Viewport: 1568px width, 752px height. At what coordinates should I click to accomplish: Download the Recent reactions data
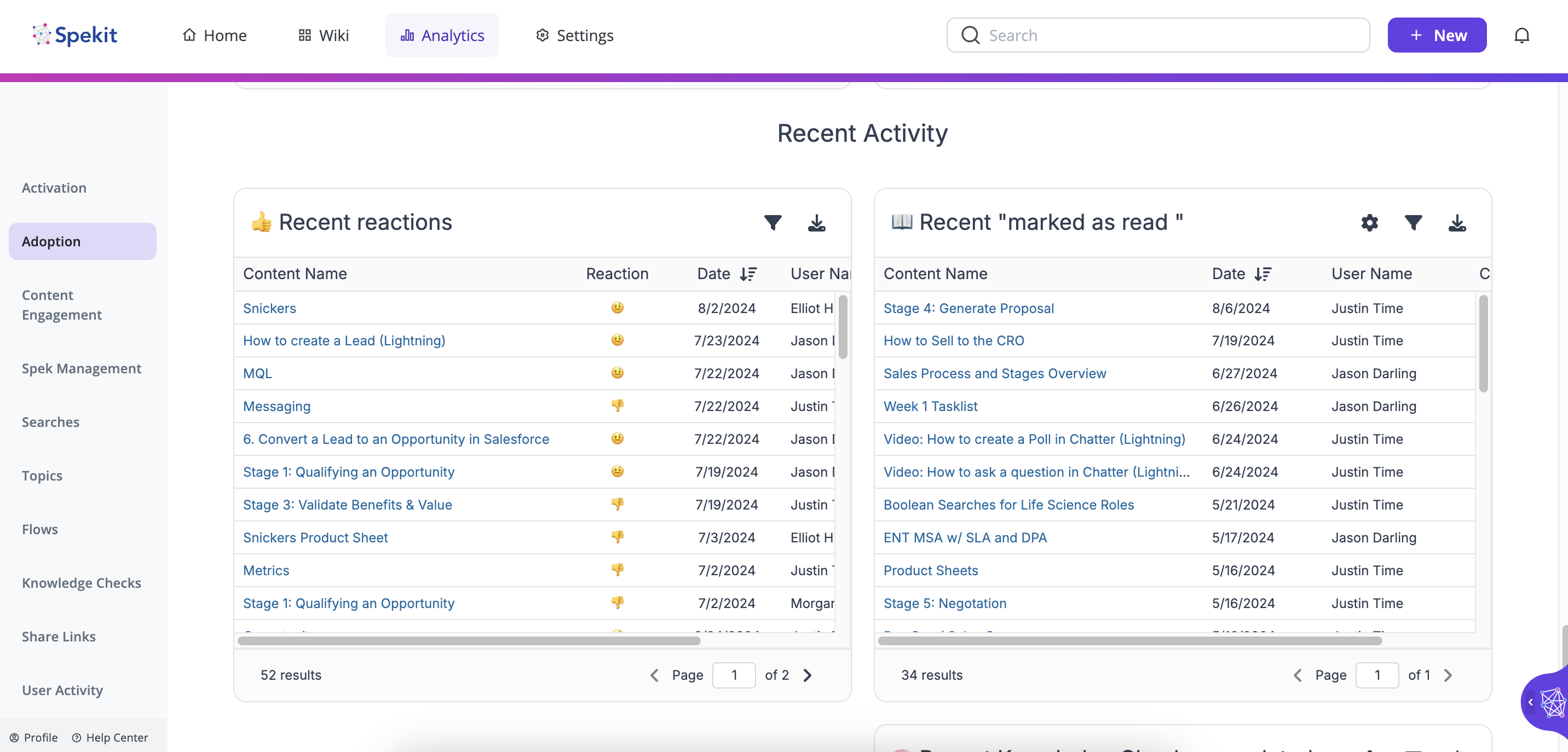[816, 223]
